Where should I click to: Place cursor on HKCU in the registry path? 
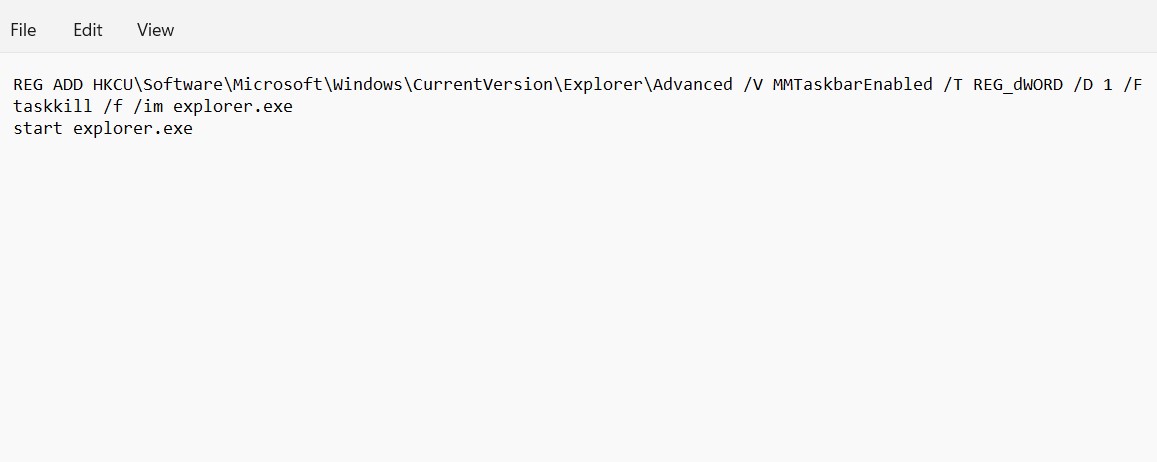[x=112, y=84]
